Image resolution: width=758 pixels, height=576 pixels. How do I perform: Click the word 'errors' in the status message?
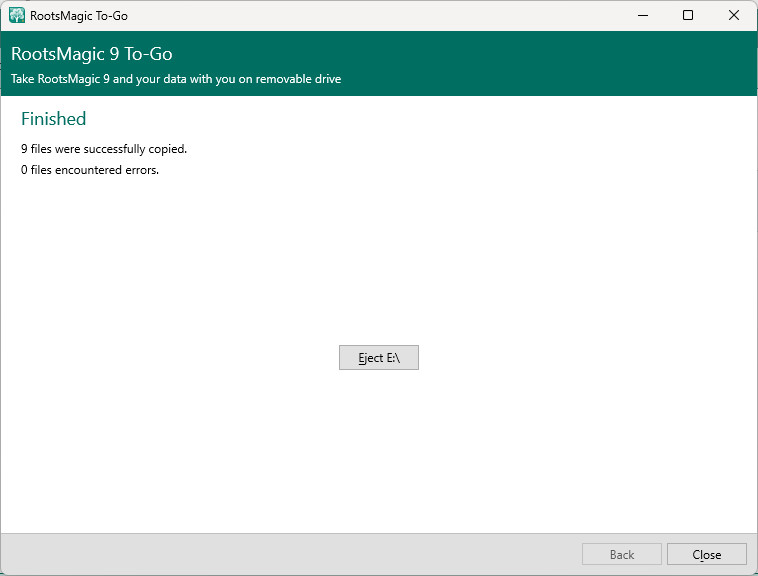[142, 170]
